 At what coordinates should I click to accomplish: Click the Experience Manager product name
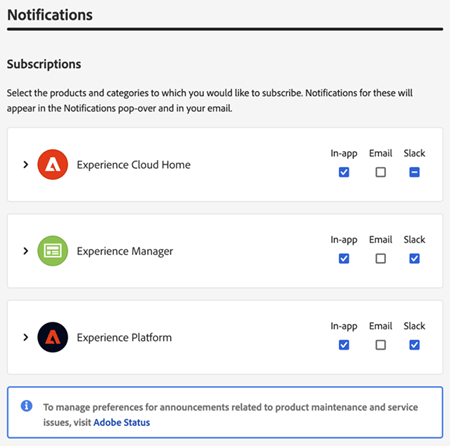pos(125,251)
